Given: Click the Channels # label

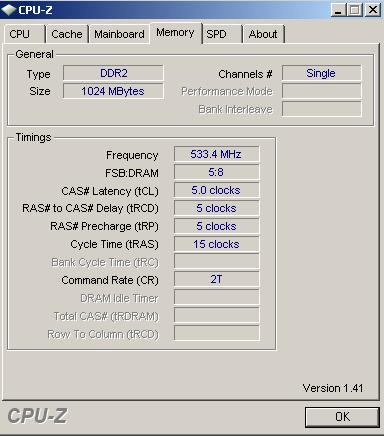Looking at the screenshot, I should (245, 74).
